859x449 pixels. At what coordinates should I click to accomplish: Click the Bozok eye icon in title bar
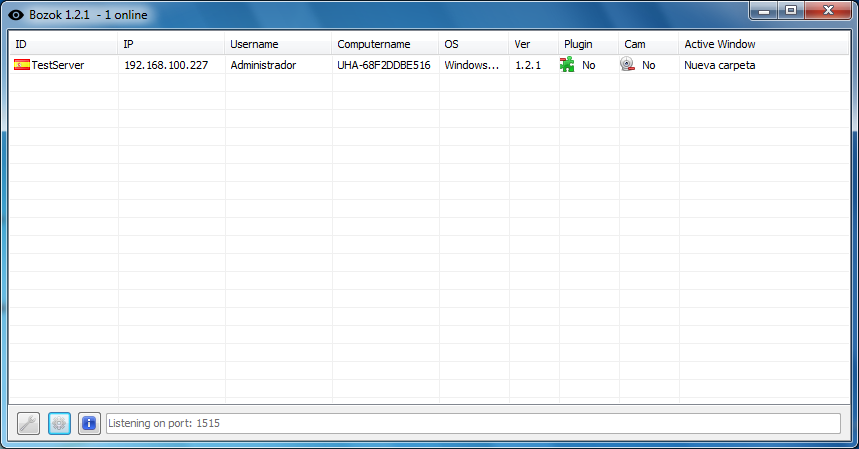[16, 14]
